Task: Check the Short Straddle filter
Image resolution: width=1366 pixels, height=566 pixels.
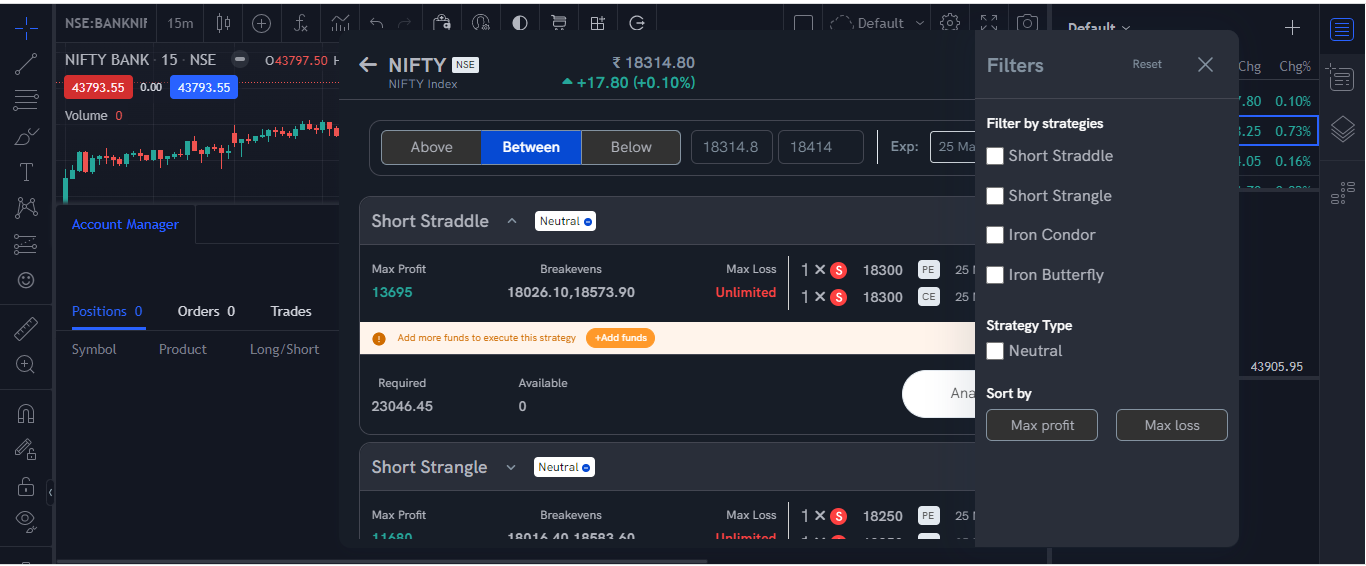Action: coord(995,156)
